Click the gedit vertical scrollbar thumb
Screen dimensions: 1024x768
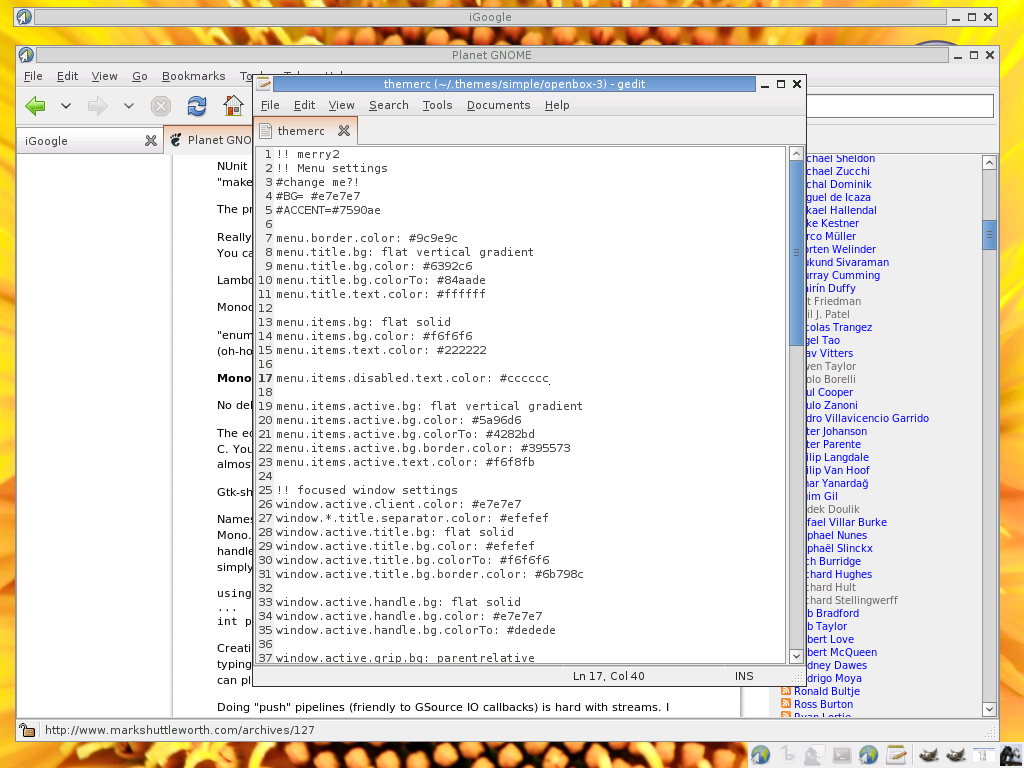click(x=796, y=253)
